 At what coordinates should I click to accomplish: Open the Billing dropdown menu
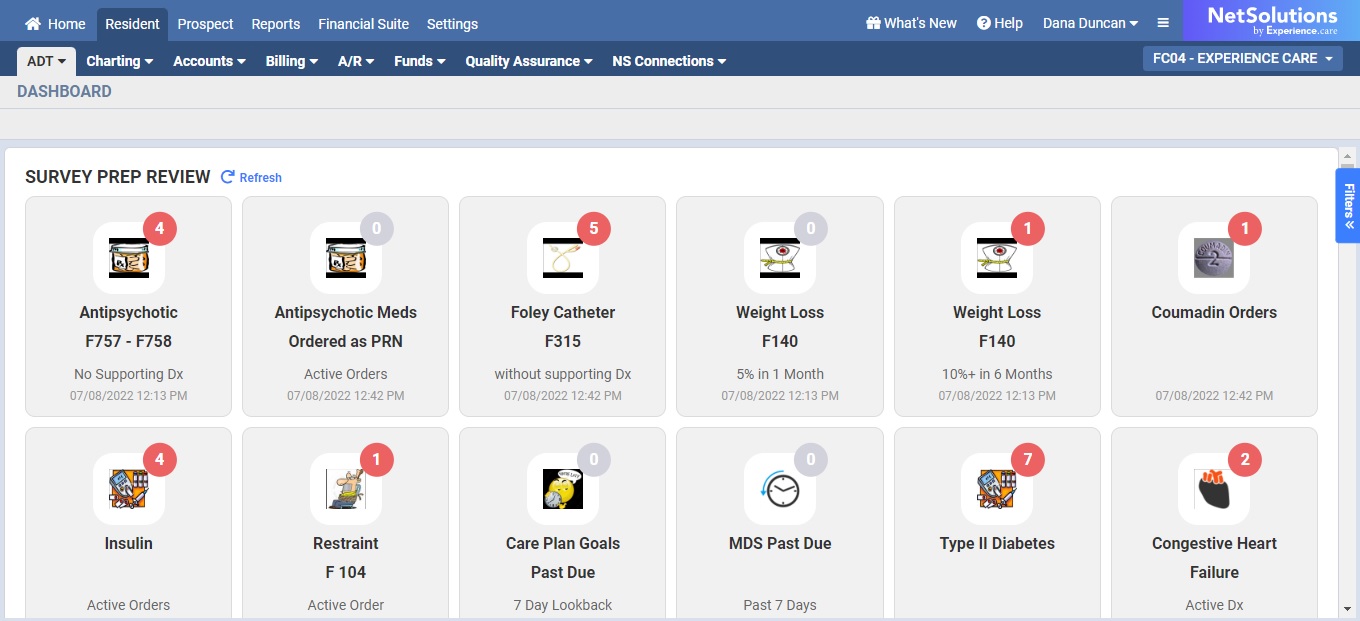pyautogui.click(x=292, y=61)
